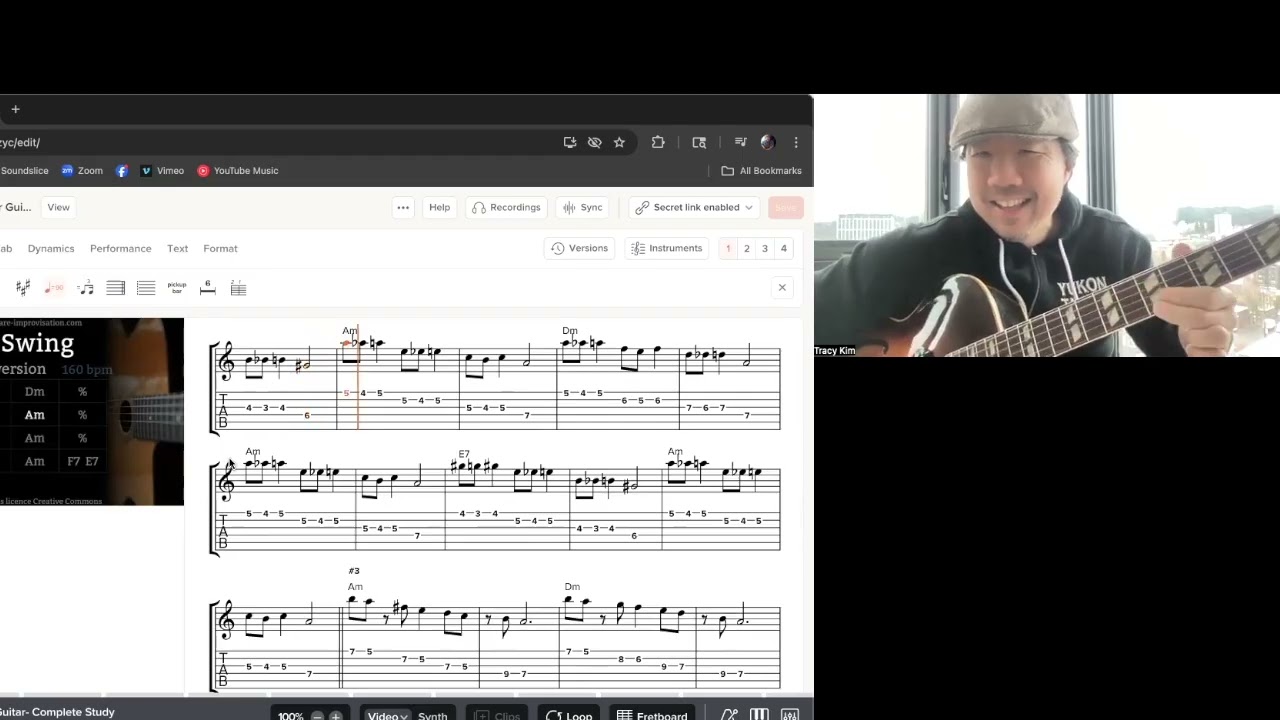The height and width of the screenshot is (720, 1280).
Task: Open the media control playlist icon
Action: pyautogui.click(x=740, y=143)
